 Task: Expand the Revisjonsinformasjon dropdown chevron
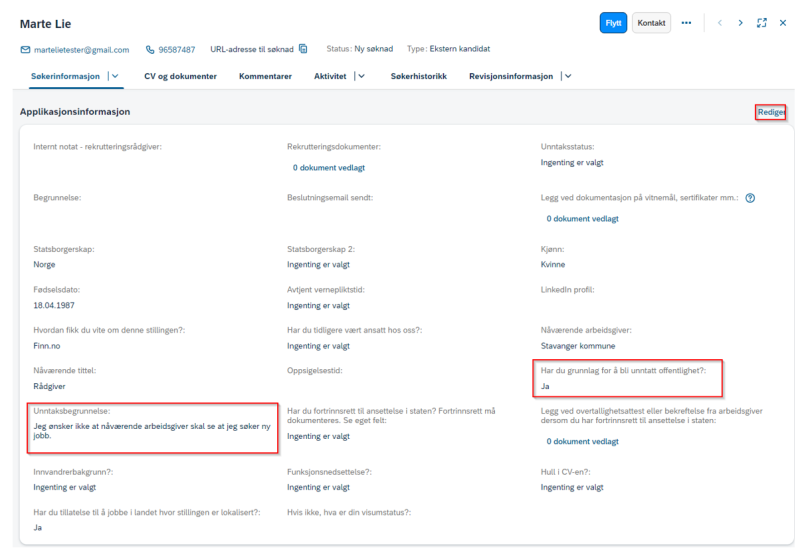point(568,76)
